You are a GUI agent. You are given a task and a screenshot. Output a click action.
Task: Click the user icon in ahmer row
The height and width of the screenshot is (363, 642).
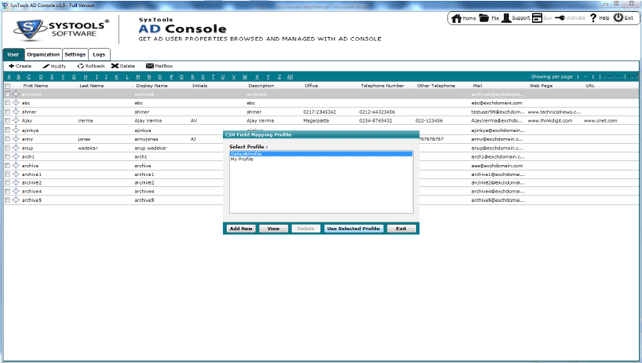pos(16,112)
